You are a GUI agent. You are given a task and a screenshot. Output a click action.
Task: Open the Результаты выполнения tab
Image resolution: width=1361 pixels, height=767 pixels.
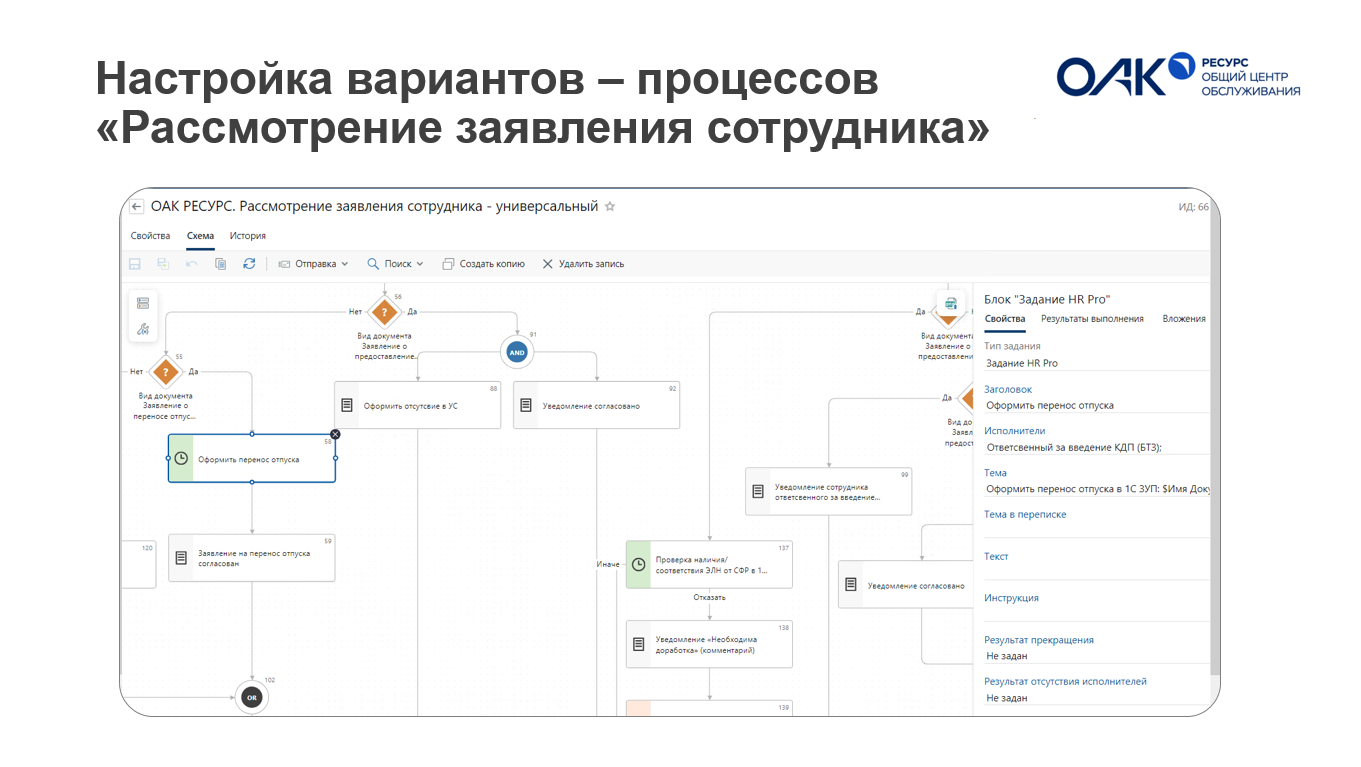1092,319
